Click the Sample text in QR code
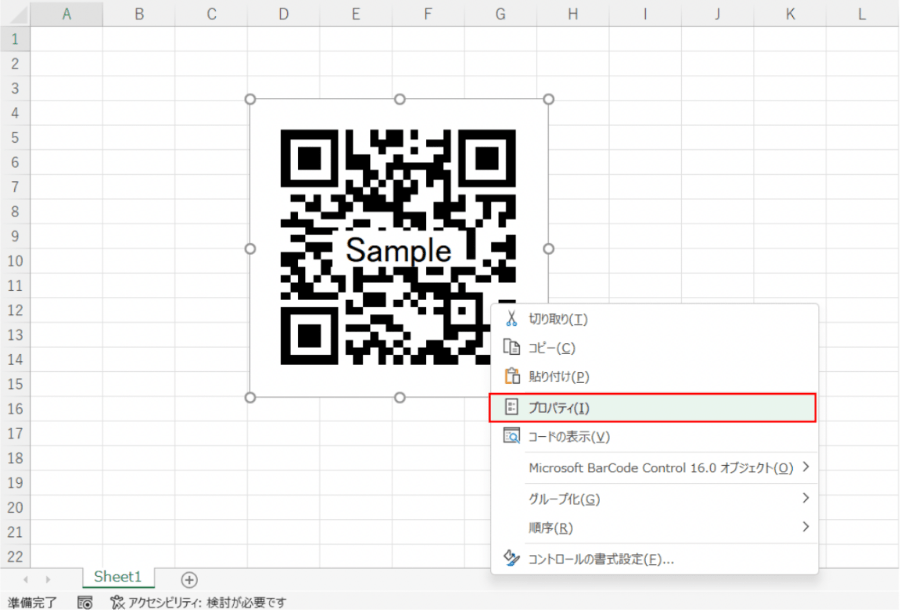900x610 pixels. click(398, 250)
